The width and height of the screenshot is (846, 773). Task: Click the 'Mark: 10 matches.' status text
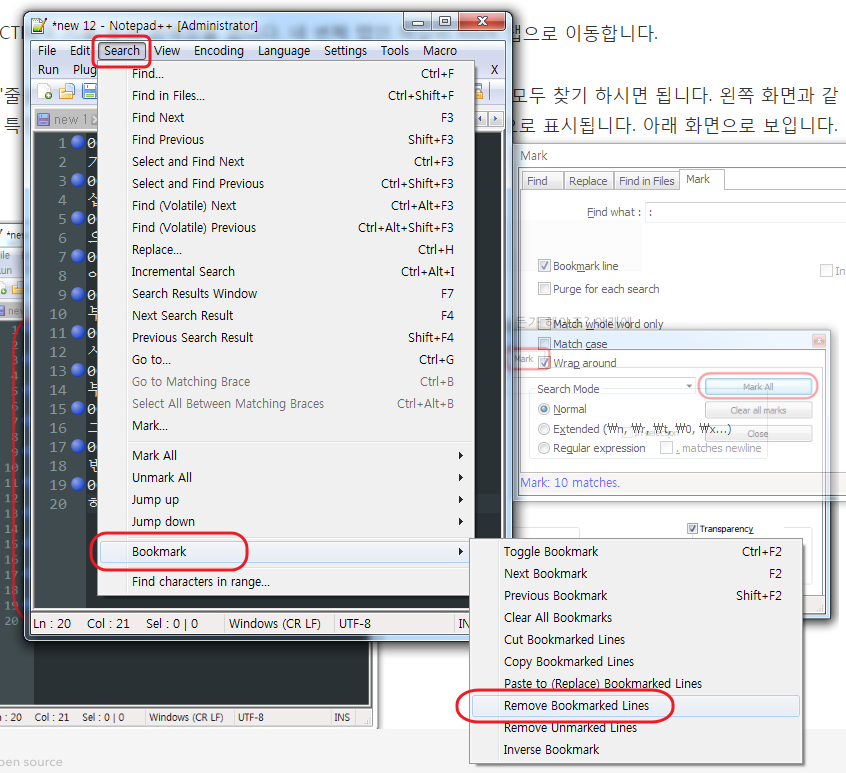click(570, 482)
